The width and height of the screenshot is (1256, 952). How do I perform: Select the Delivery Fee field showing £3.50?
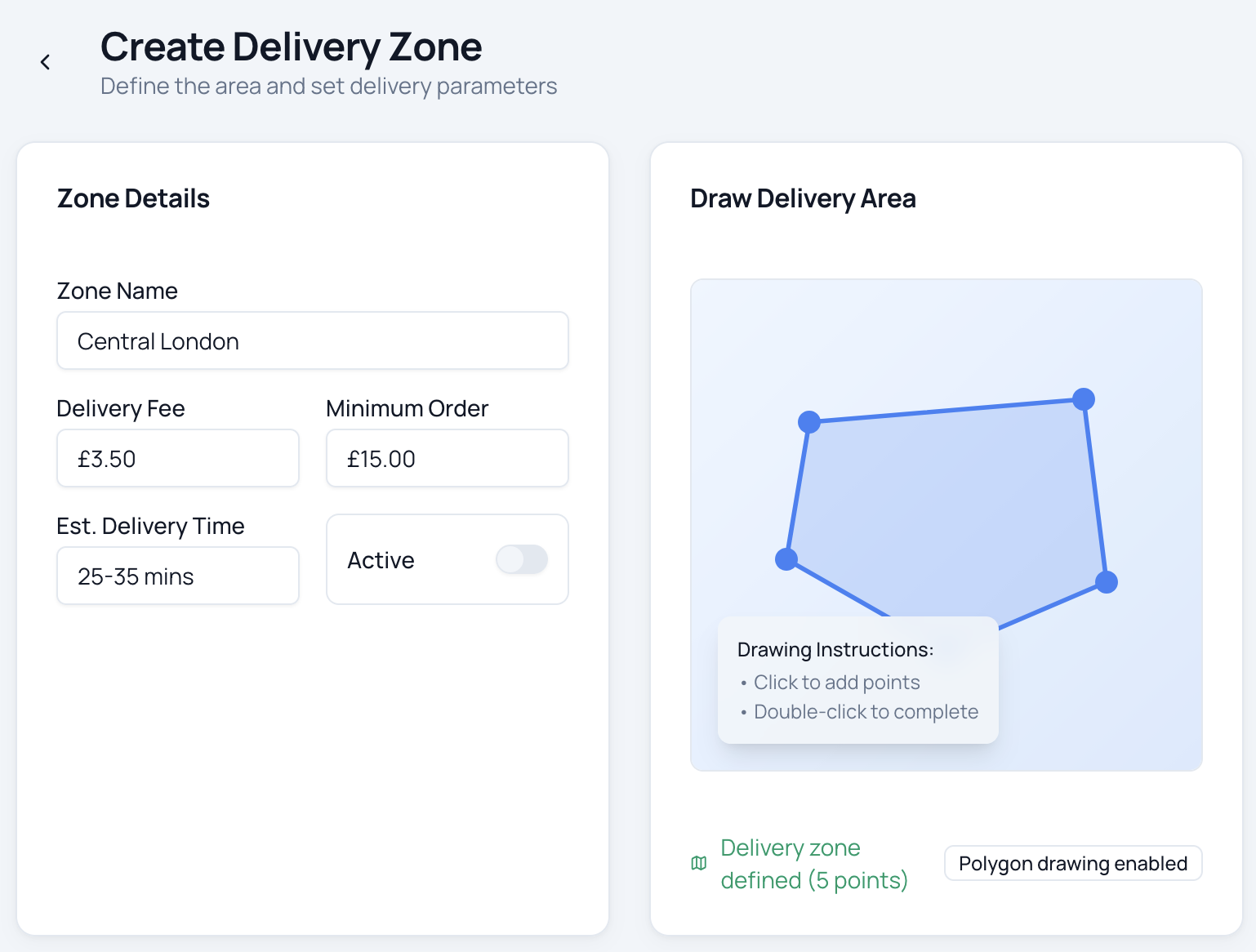tap(177, 458)
